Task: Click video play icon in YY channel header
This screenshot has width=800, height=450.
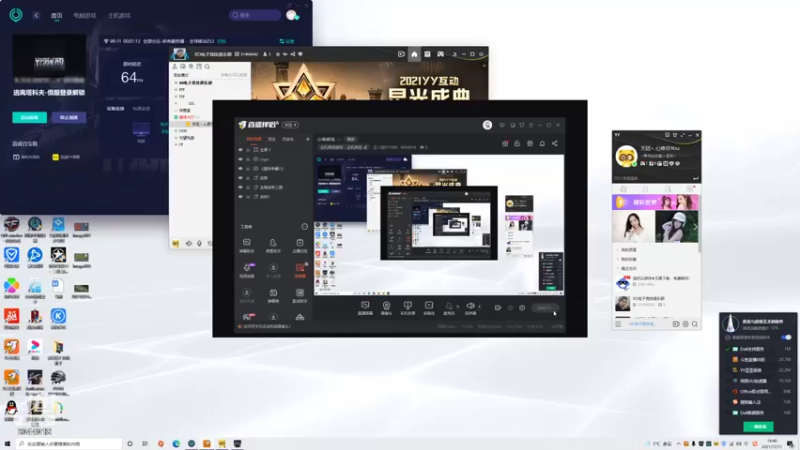Action: coord(402,54)
